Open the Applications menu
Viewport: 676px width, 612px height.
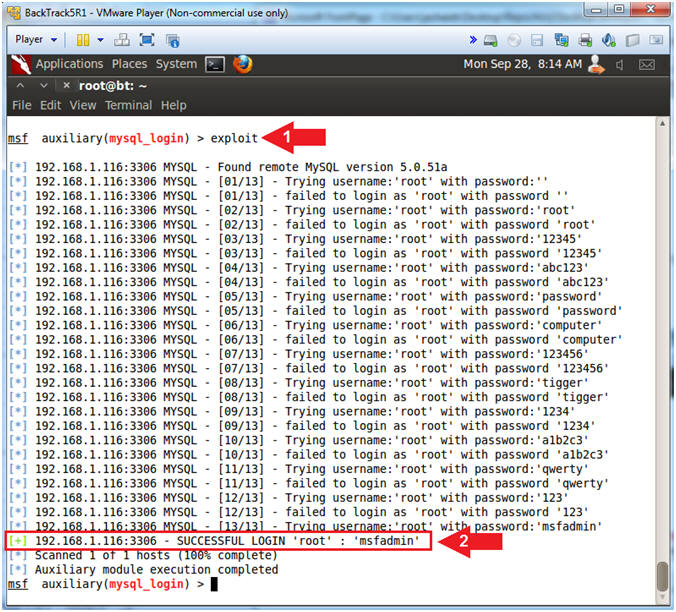click(x=69, y=64)
